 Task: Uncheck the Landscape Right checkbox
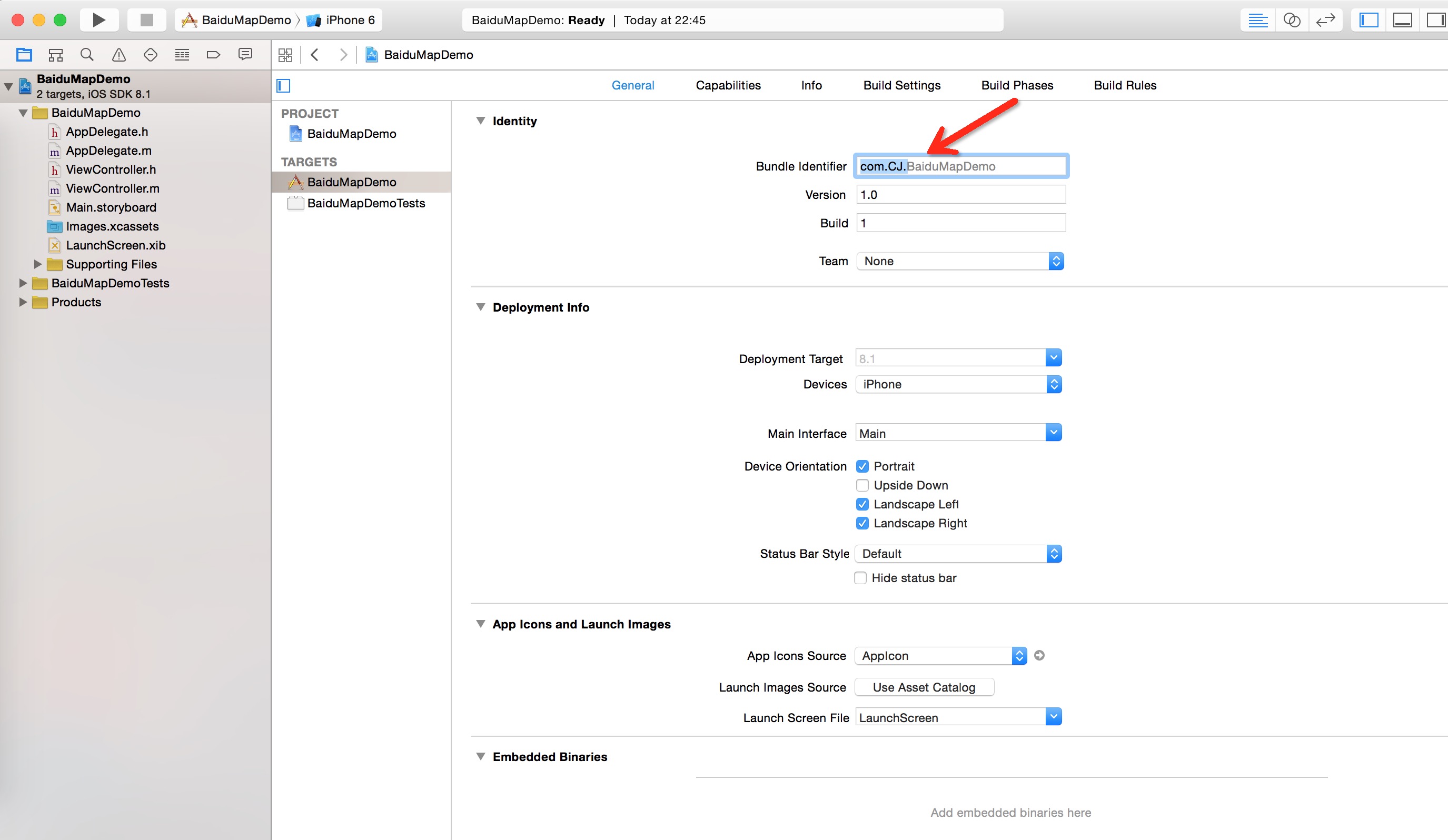[x=862, y=523]
